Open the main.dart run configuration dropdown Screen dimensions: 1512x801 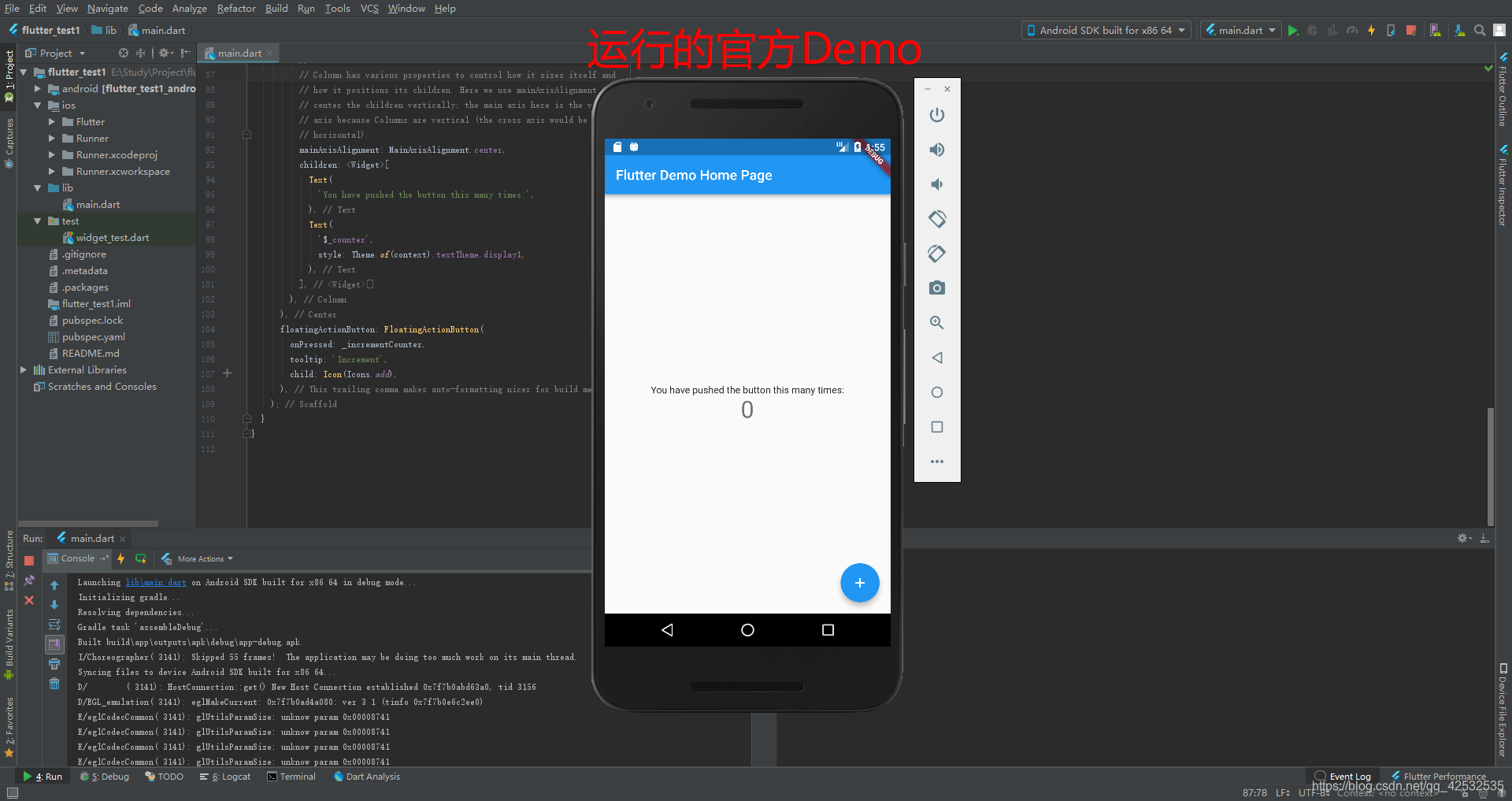click(x=1240, y=31)
